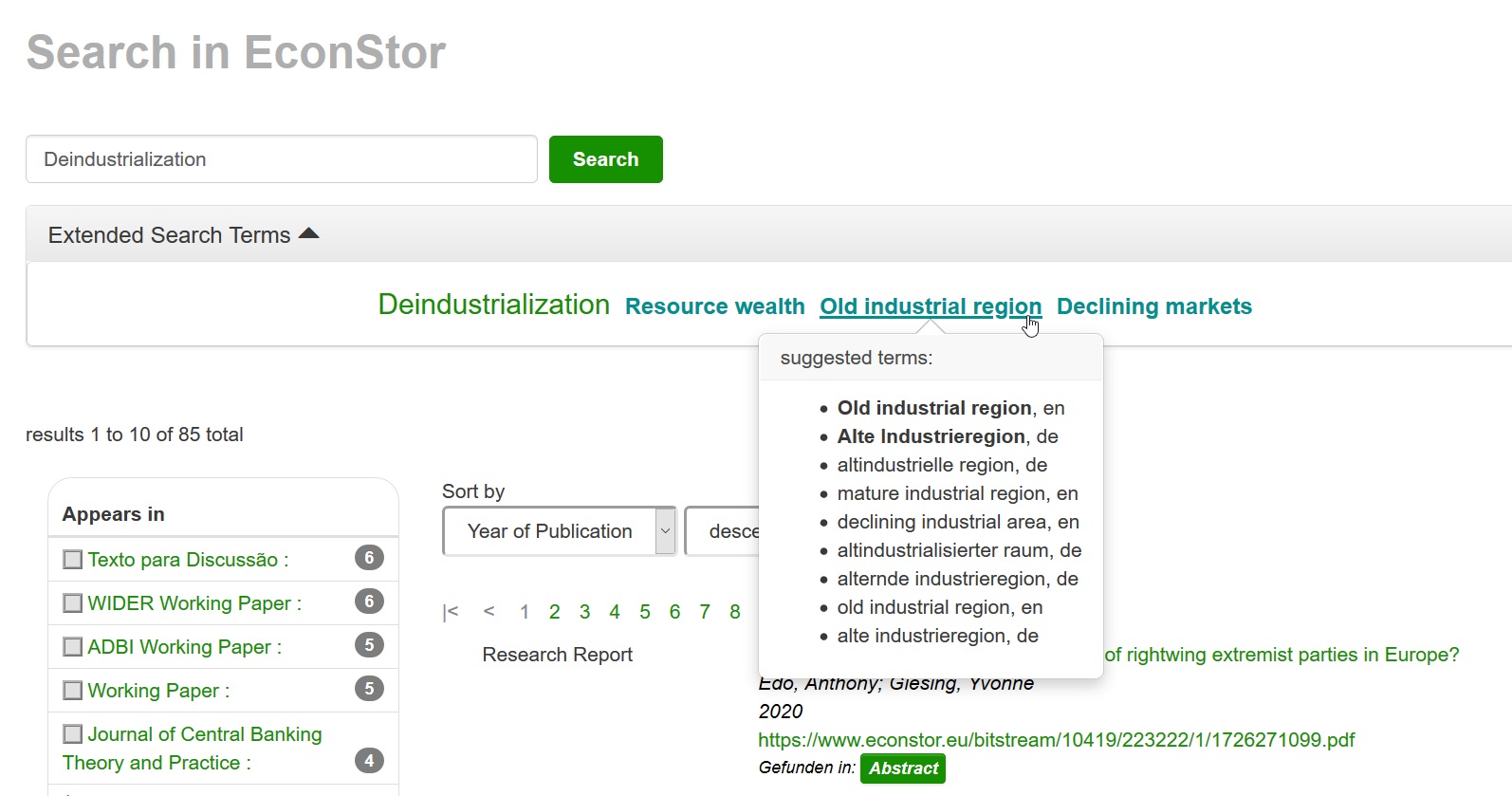Click the bold 'Old industrial region, en' suggestion
This screenshot has height=796, width=1512.
tap(950, 408)
